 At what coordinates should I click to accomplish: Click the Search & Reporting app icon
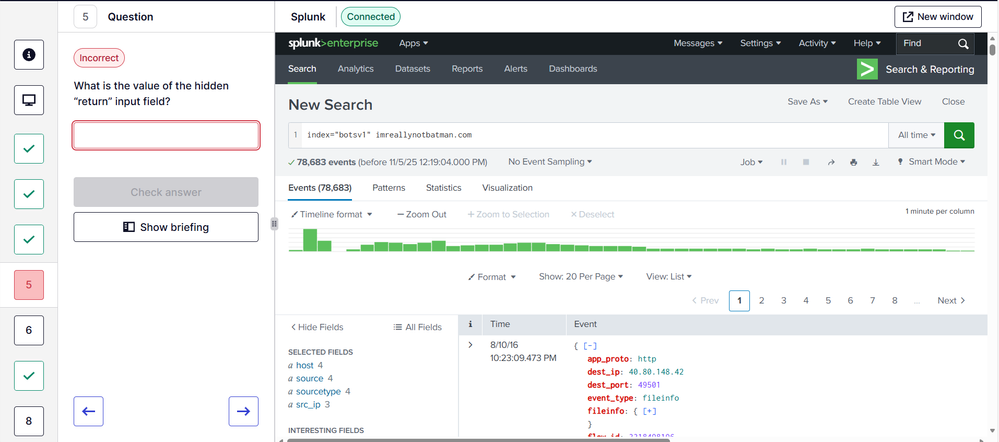(x=867, y=69)
